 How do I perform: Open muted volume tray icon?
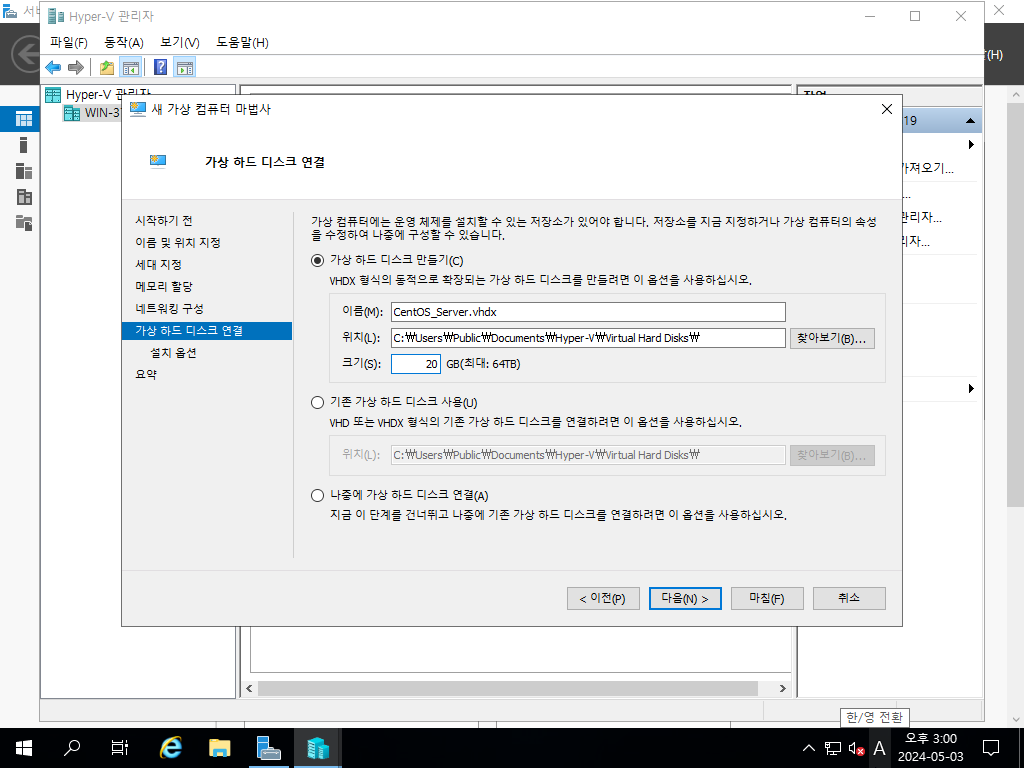click(x=856, y=748)
